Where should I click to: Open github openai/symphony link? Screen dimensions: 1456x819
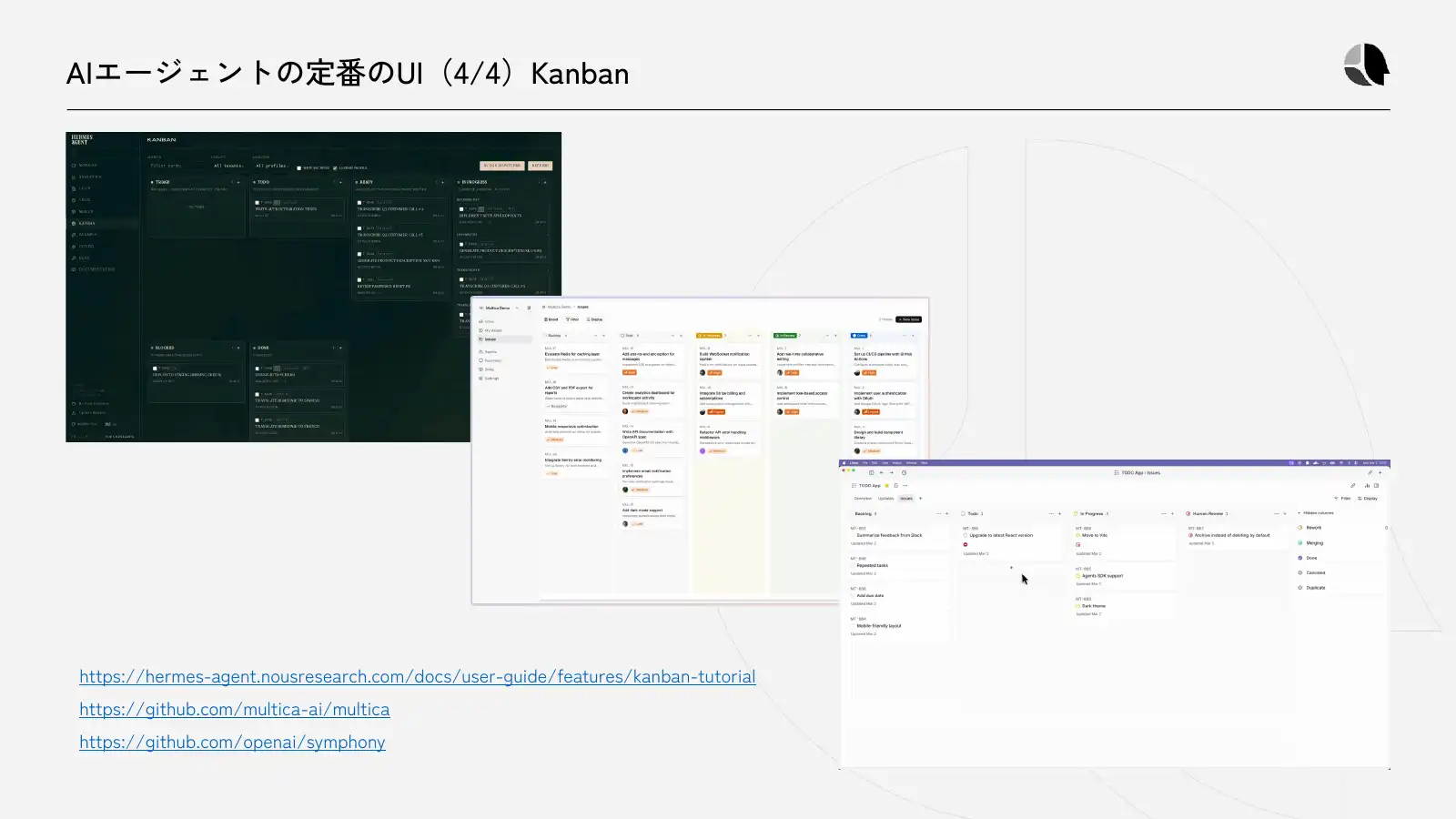[232, 743]
